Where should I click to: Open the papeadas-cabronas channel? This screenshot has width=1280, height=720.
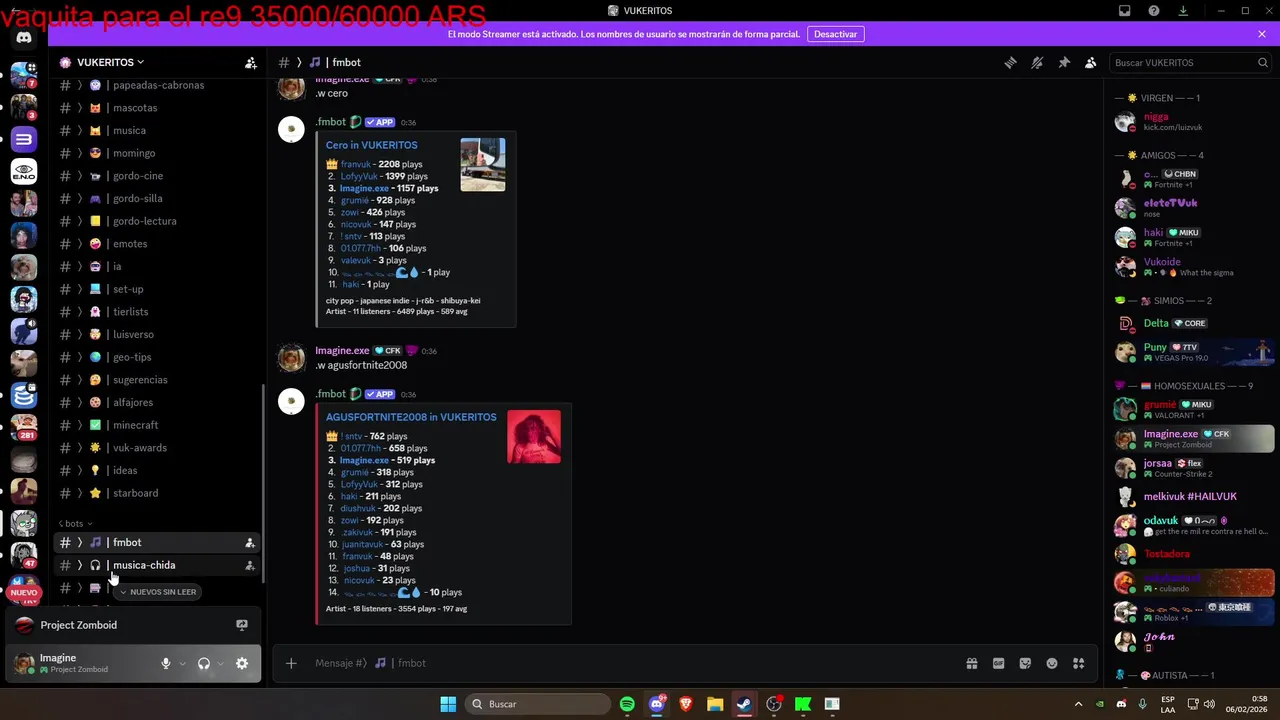pyautogui.click(x=158, y=85)
